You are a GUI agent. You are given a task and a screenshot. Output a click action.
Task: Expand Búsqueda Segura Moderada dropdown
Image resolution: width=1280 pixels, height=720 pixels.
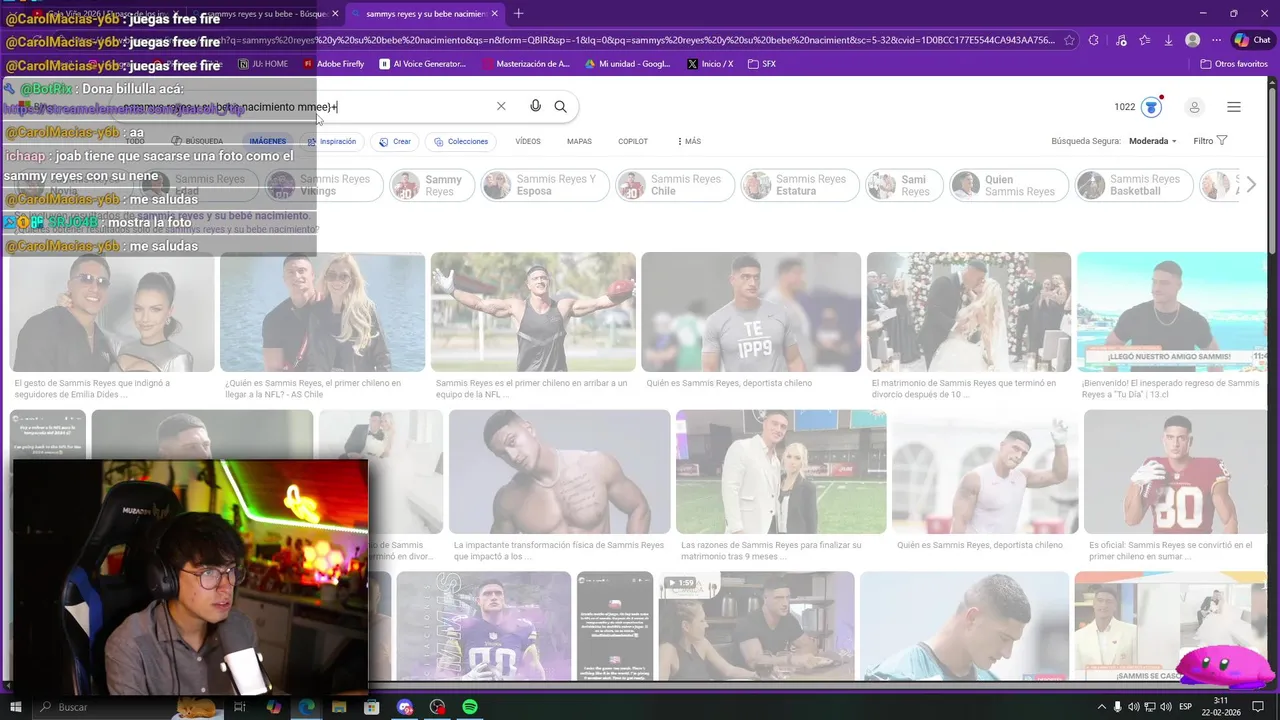point(1153,141)
